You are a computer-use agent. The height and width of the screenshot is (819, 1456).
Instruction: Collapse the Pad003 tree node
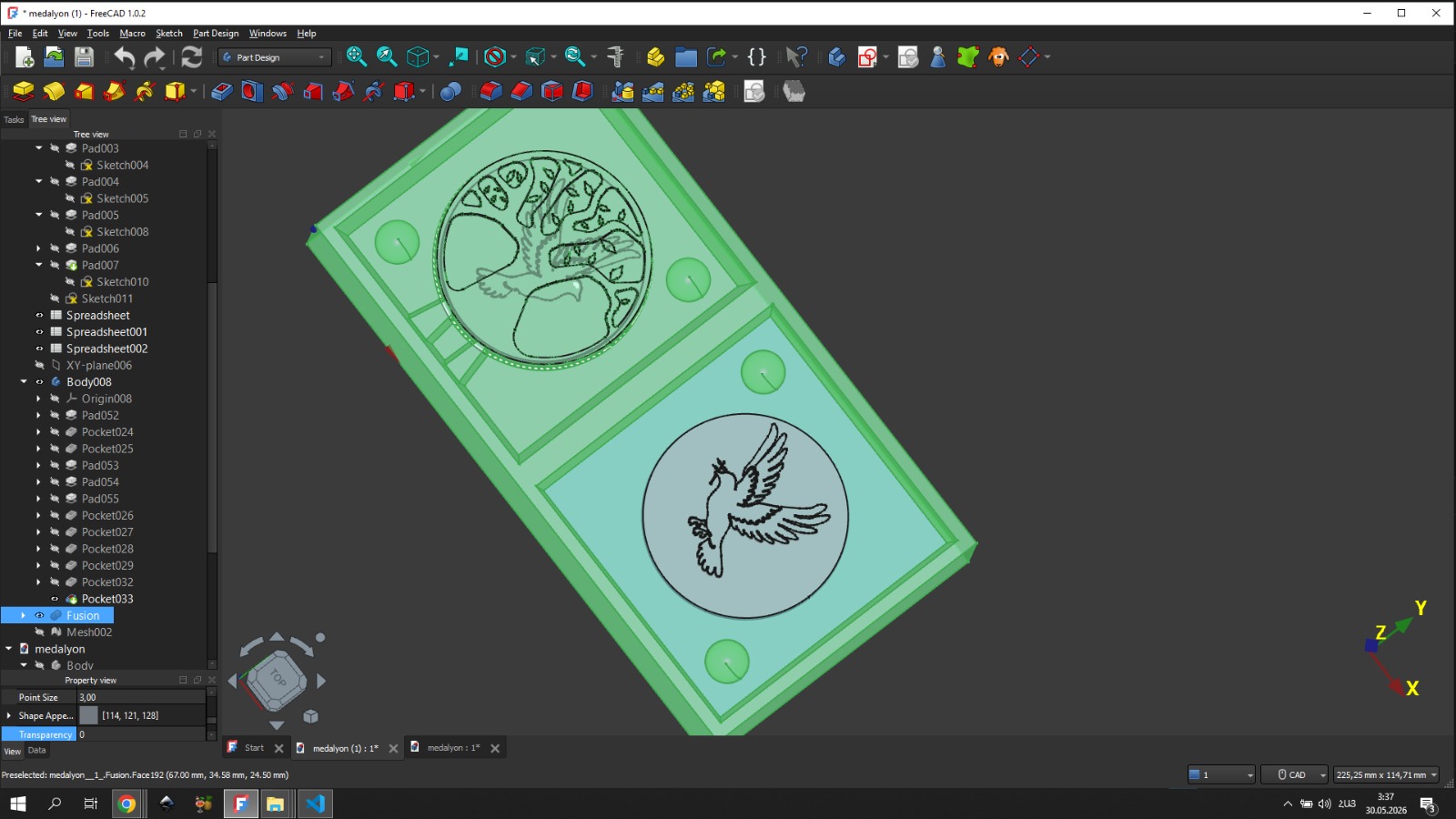[x=39, y=148]
